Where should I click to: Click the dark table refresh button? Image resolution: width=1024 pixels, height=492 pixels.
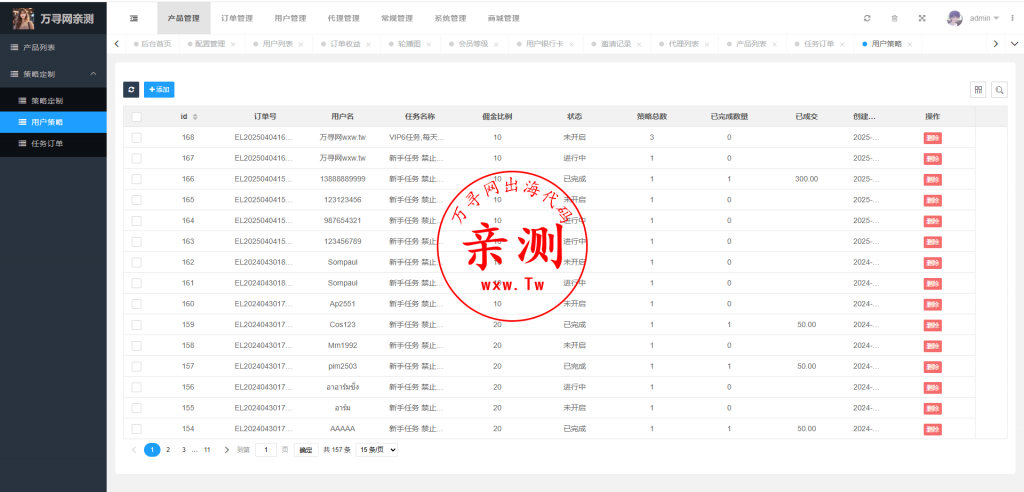131,90
